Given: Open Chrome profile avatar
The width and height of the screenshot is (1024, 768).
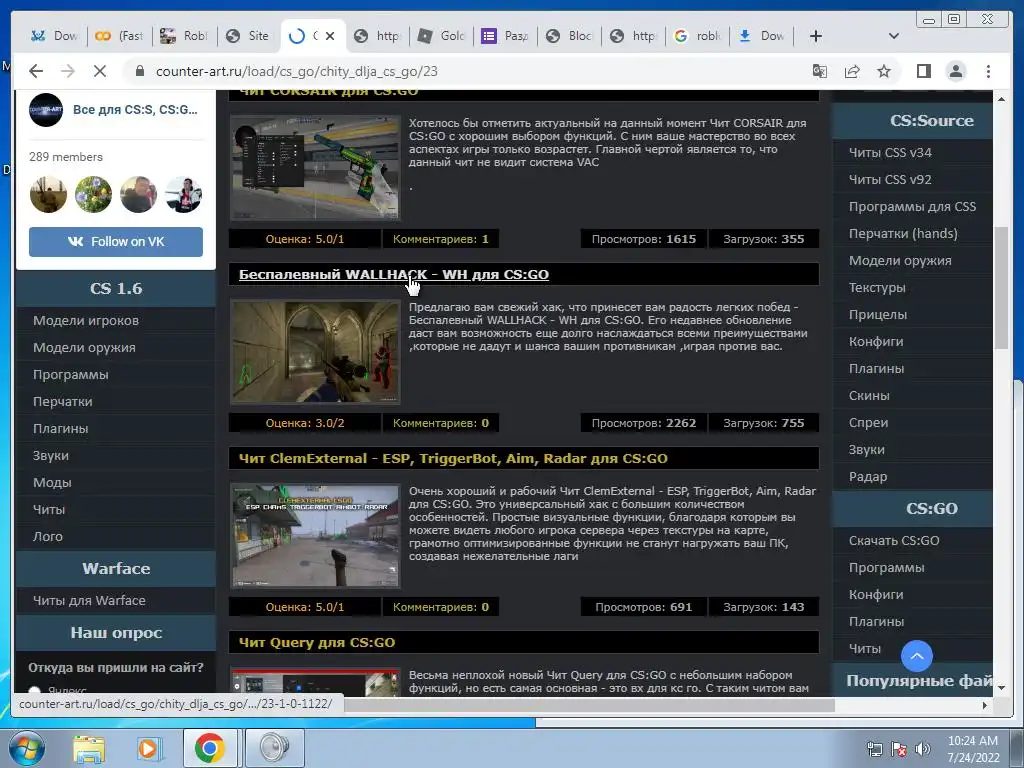Looking at the screenshot, I should point(955,71).
